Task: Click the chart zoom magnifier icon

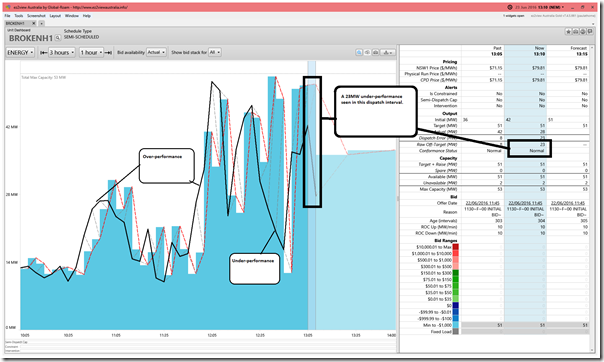Action: click(x=359, y=52)
